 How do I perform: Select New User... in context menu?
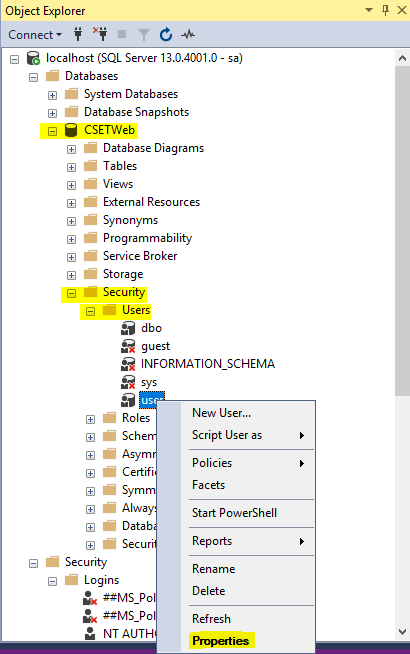(221, 413)
